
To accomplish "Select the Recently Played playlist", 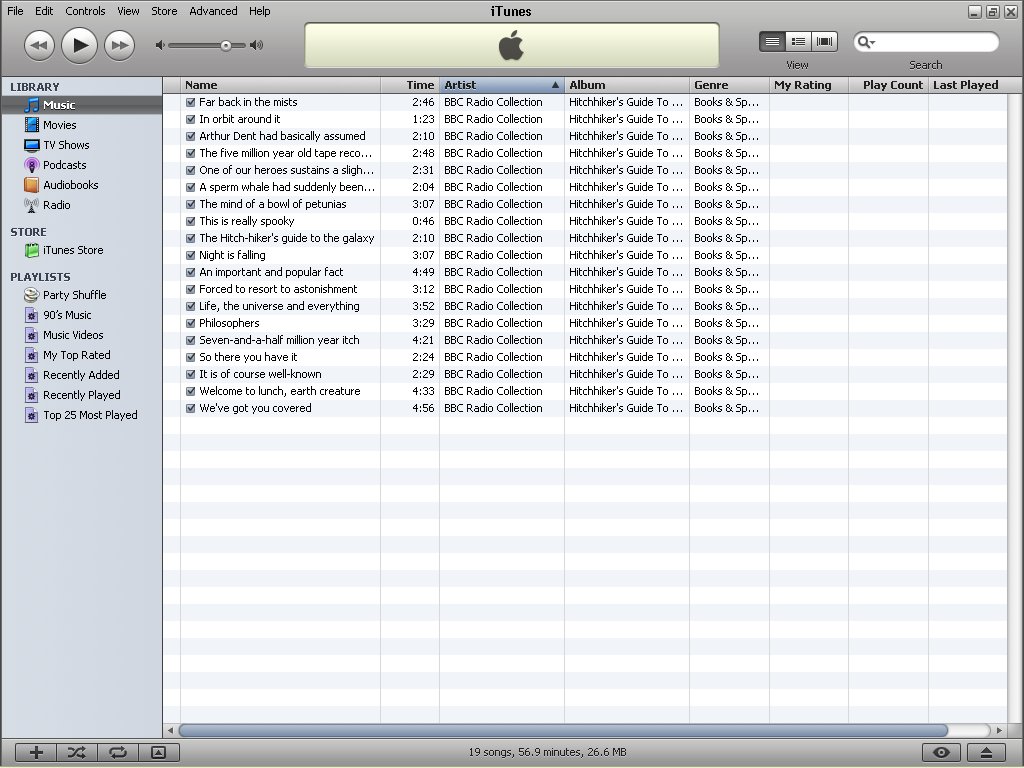I will pos(82,395).
